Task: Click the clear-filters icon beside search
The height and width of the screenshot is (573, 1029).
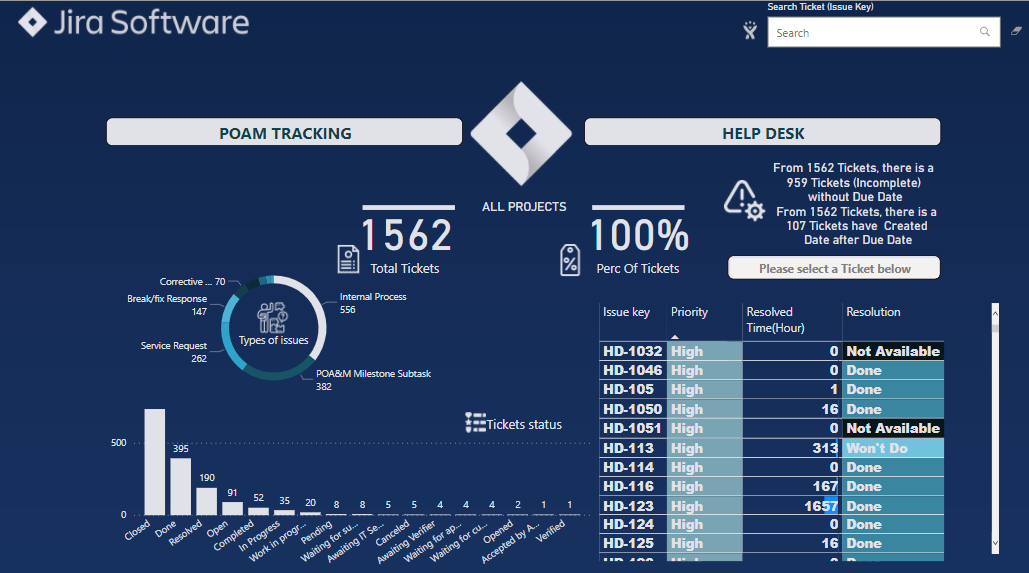Action: (x=750, y=30)
